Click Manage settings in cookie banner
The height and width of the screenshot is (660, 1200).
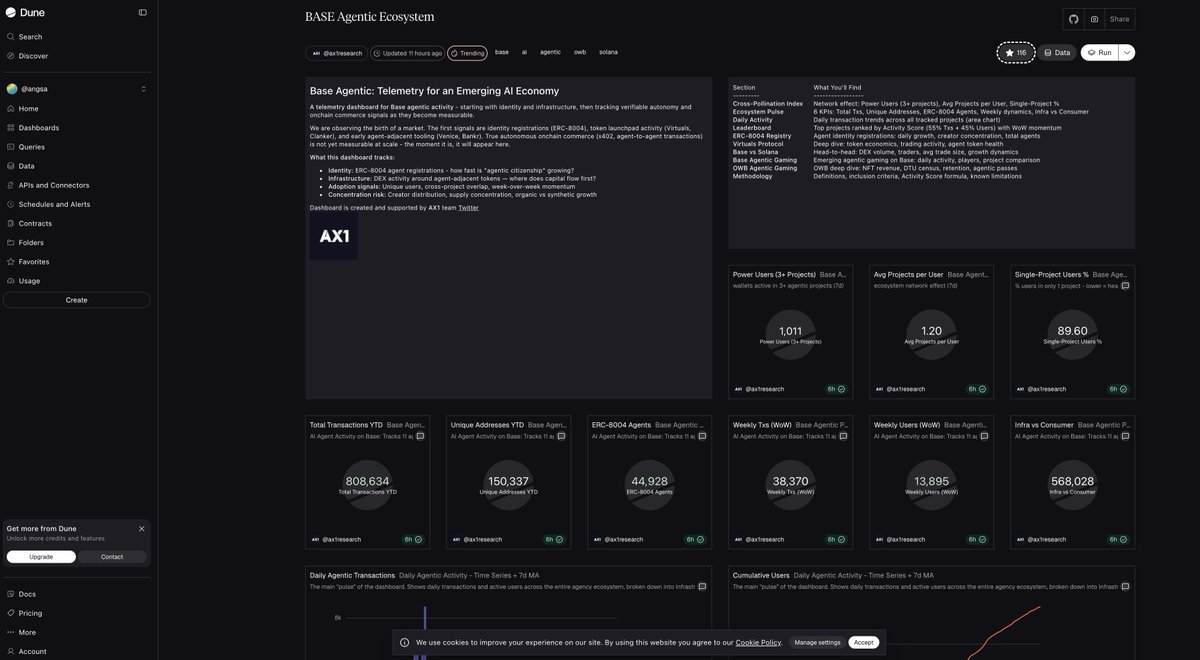click(817, 642)
